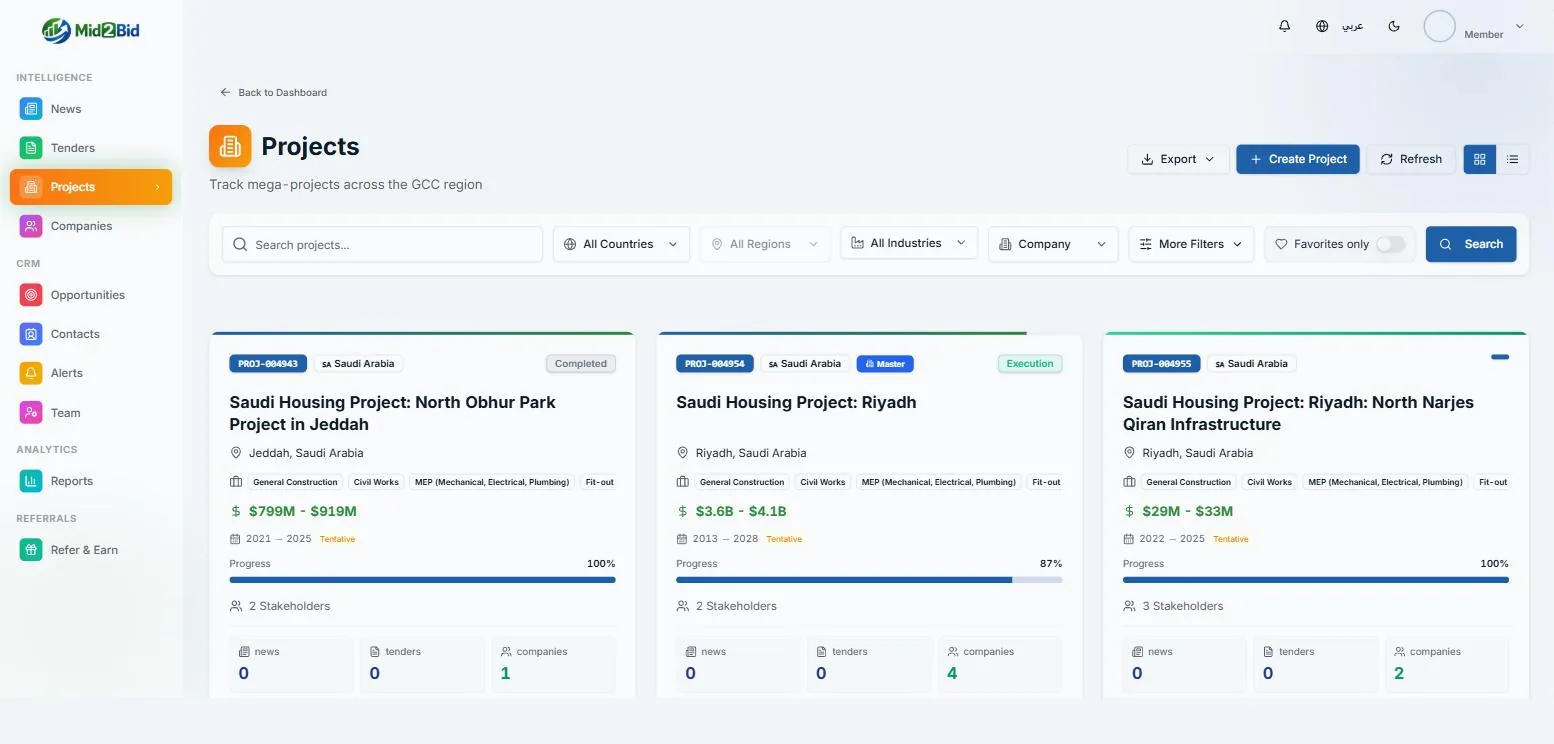Click the location pin for Jeddah, Saudi Arabia
This screenshot has width=1554, height=744.
click(236, 453)
